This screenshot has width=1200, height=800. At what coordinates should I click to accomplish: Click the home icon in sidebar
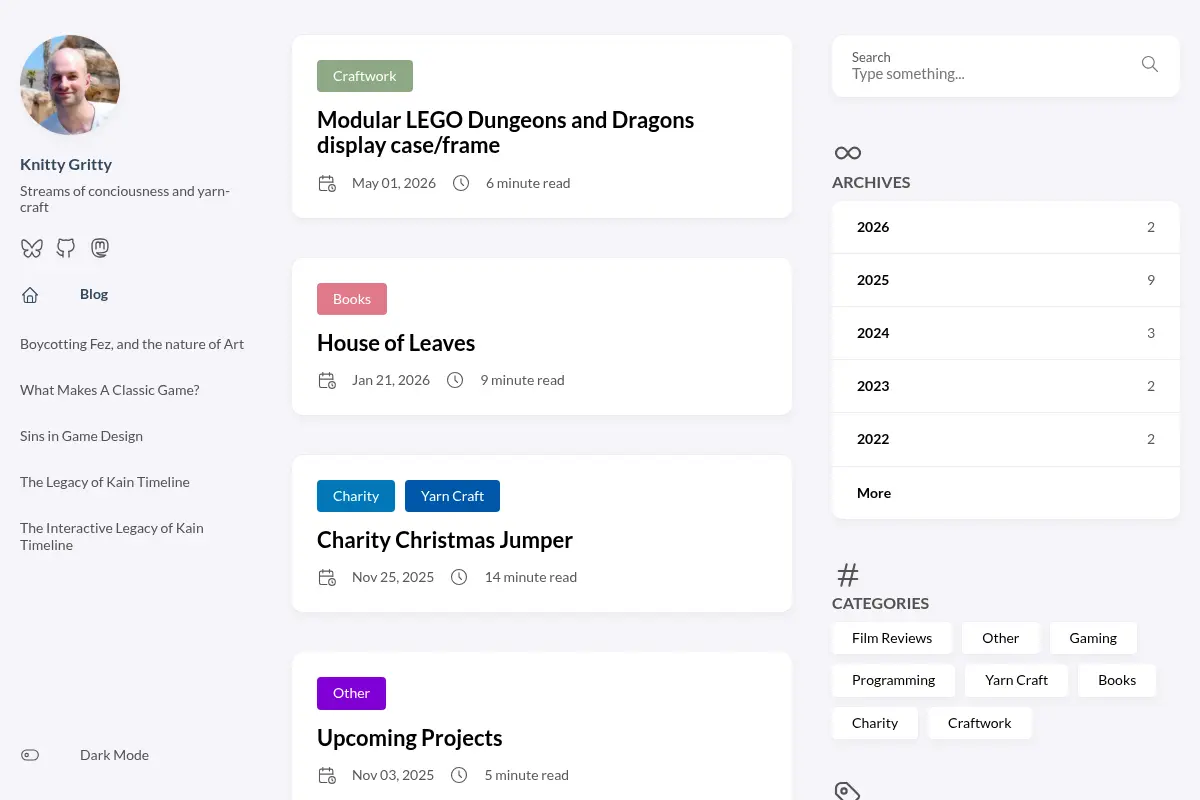pos(30,295)
